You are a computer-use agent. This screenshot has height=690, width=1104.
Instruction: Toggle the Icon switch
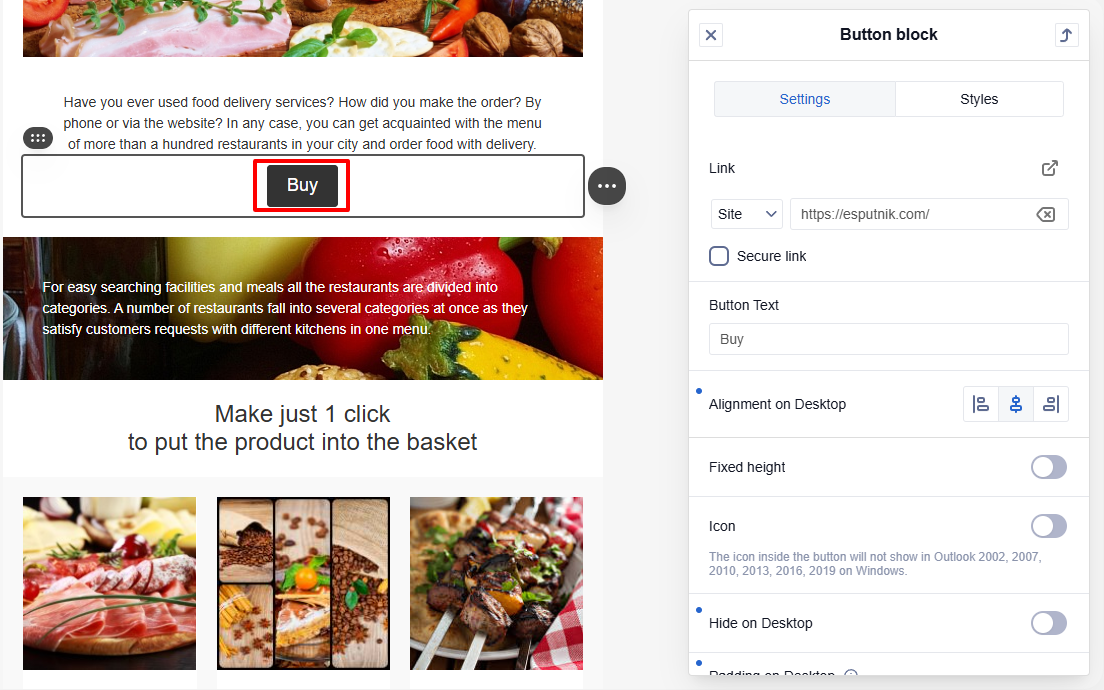pyautogui.click(x=1048, y=526)
